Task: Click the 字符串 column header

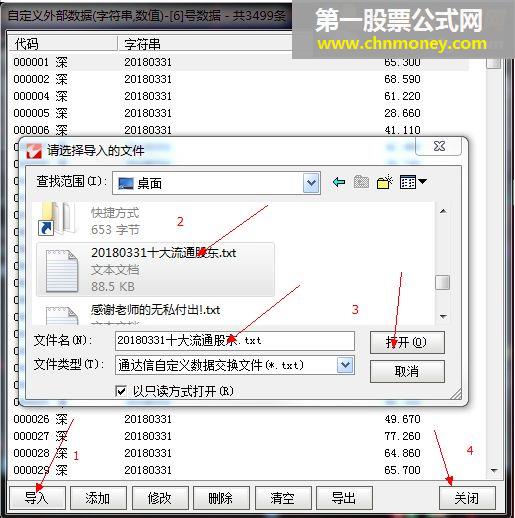Action: coord(205,44)
